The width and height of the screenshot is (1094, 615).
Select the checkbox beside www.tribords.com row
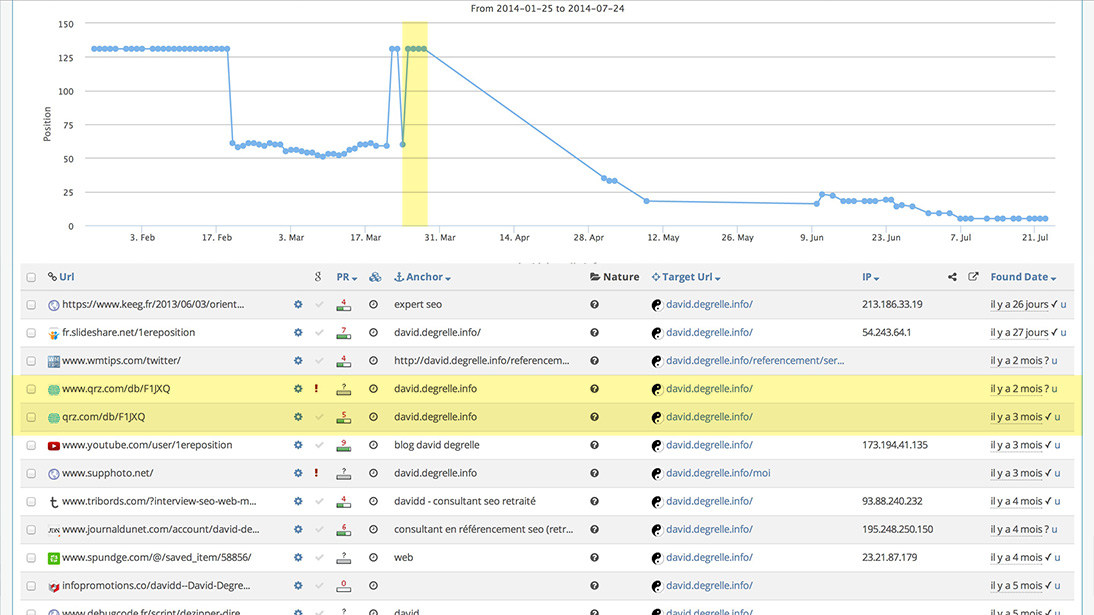point(31,501)
